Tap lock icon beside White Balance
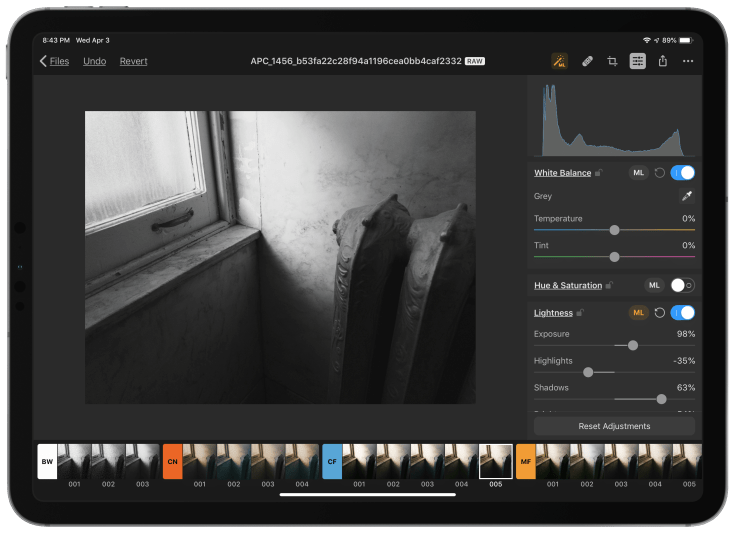Screen dimensions: 736x534 [598, 173]
